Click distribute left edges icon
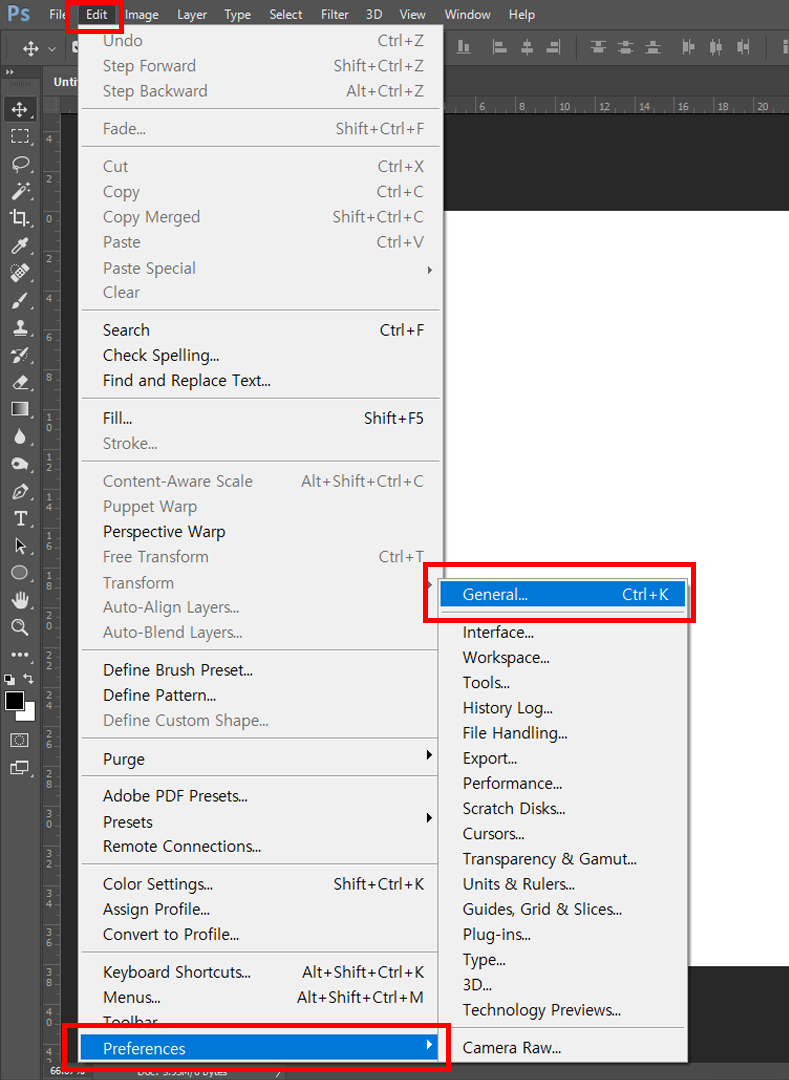Image resolution: width=789 pixels, height=1080 pixels. coord(688,47)
